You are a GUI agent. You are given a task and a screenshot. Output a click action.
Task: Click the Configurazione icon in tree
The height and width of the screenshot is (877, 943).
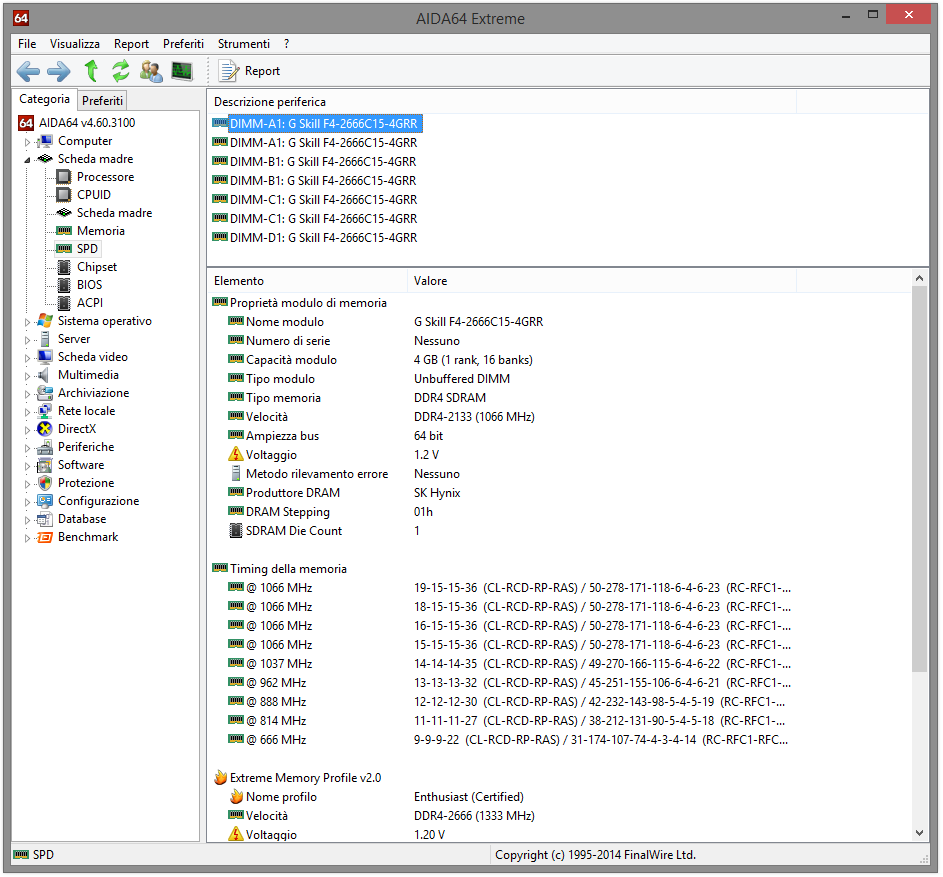point(45,501)
